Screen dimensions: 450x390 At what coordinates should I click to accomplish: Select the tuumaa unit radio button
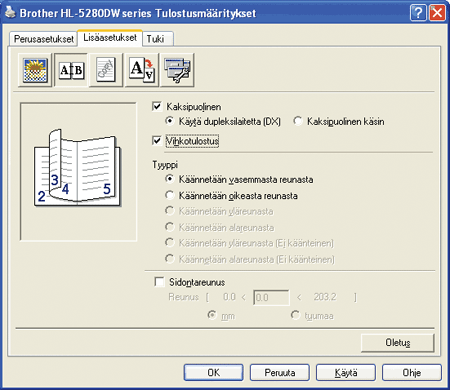tap(295, 315)
